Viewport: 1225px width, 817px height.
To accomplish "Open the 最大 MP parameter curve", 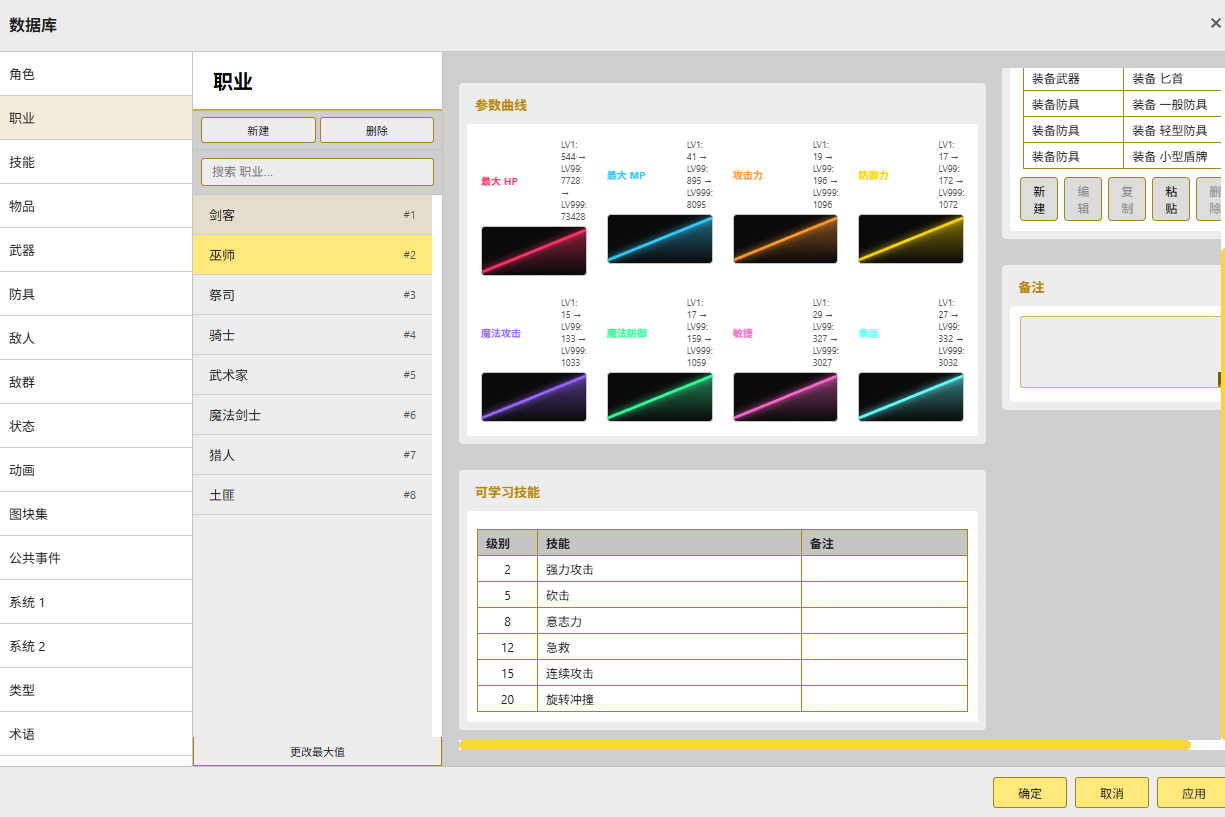I will click(660, 239).
